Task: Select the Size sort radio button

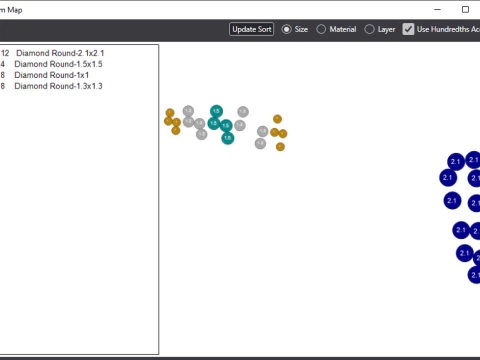Action: 286,29
